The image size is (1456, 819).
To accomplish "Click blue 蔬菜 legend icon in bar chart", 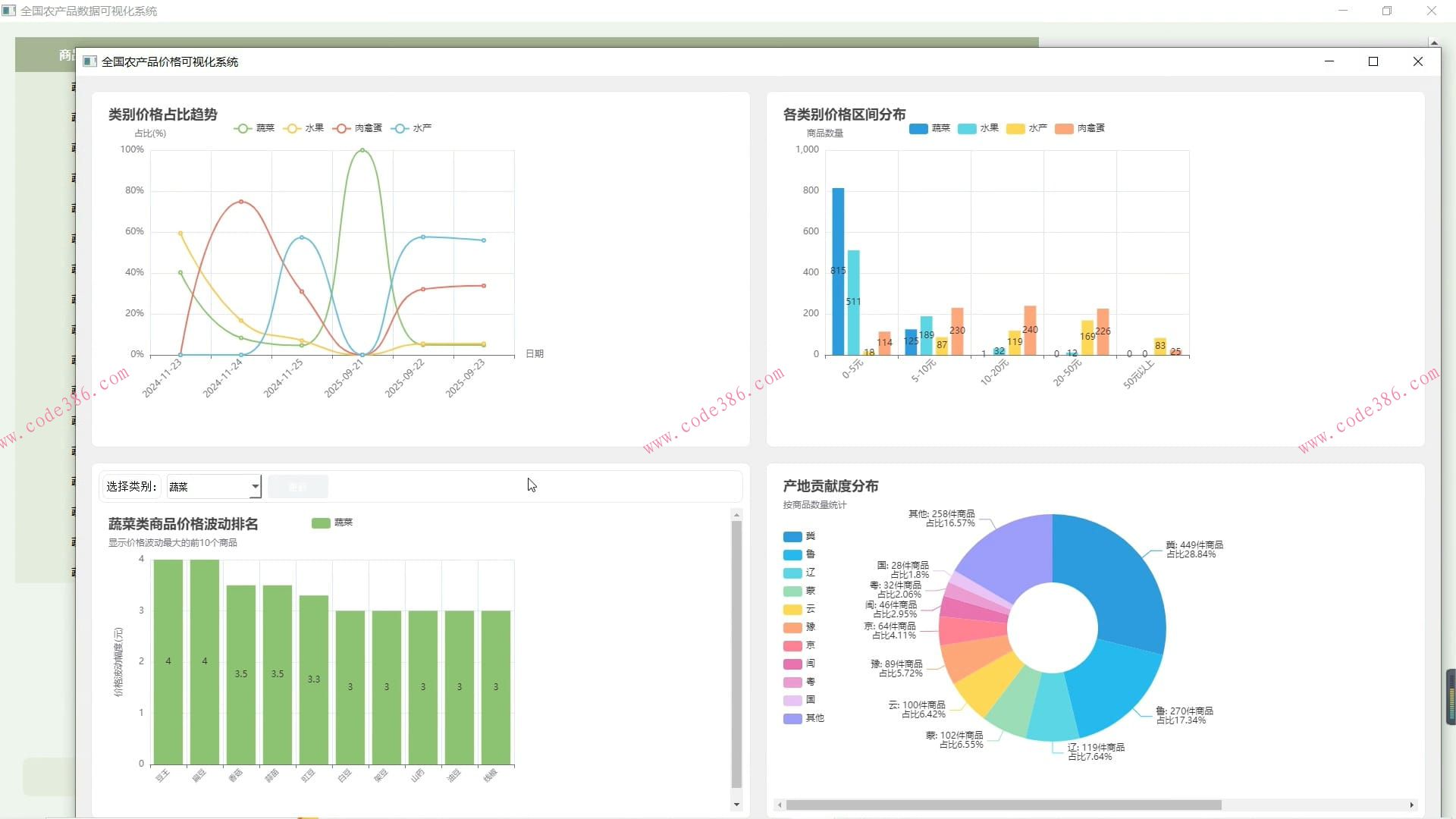I will click(x=918, y=129).
